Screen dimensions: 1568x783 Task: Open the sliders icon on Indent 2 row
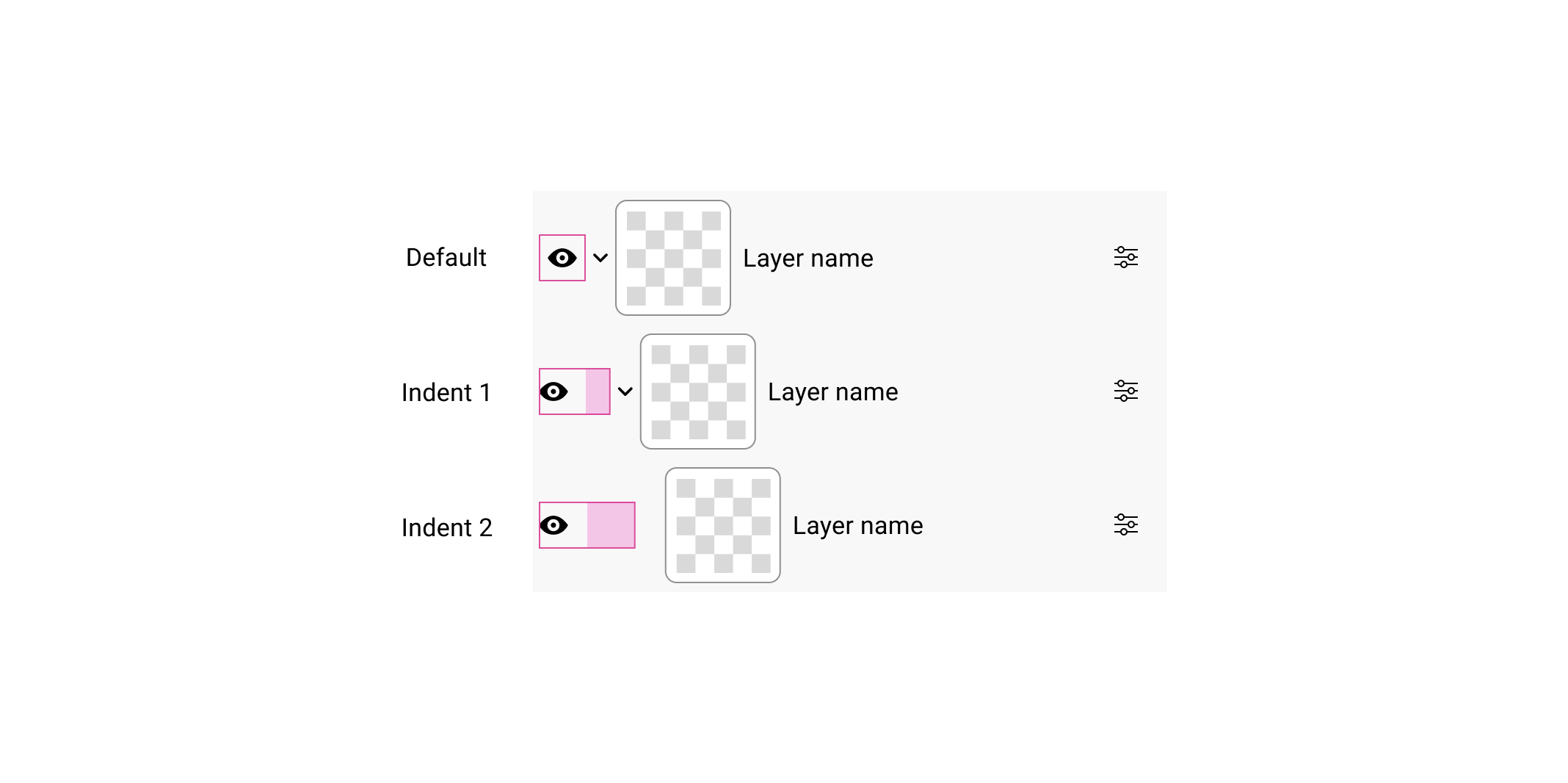coord(1125,524)
